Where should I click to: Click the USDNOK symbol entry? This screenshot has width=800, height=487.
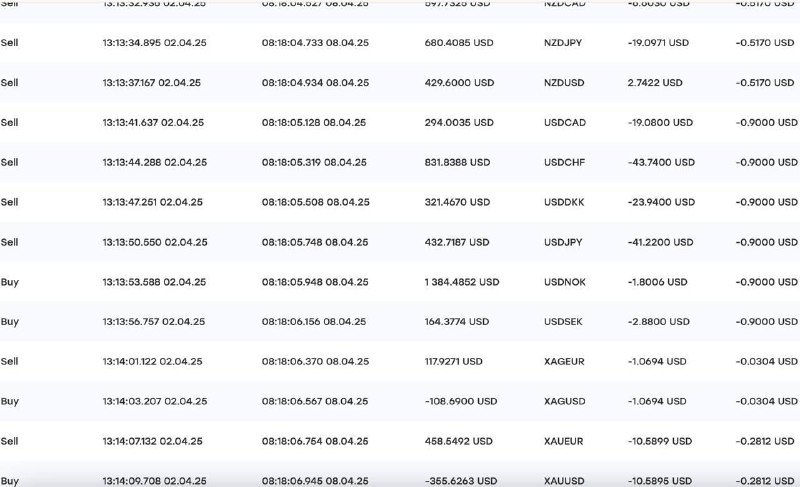pyautogui.click(x=566, y=282)
